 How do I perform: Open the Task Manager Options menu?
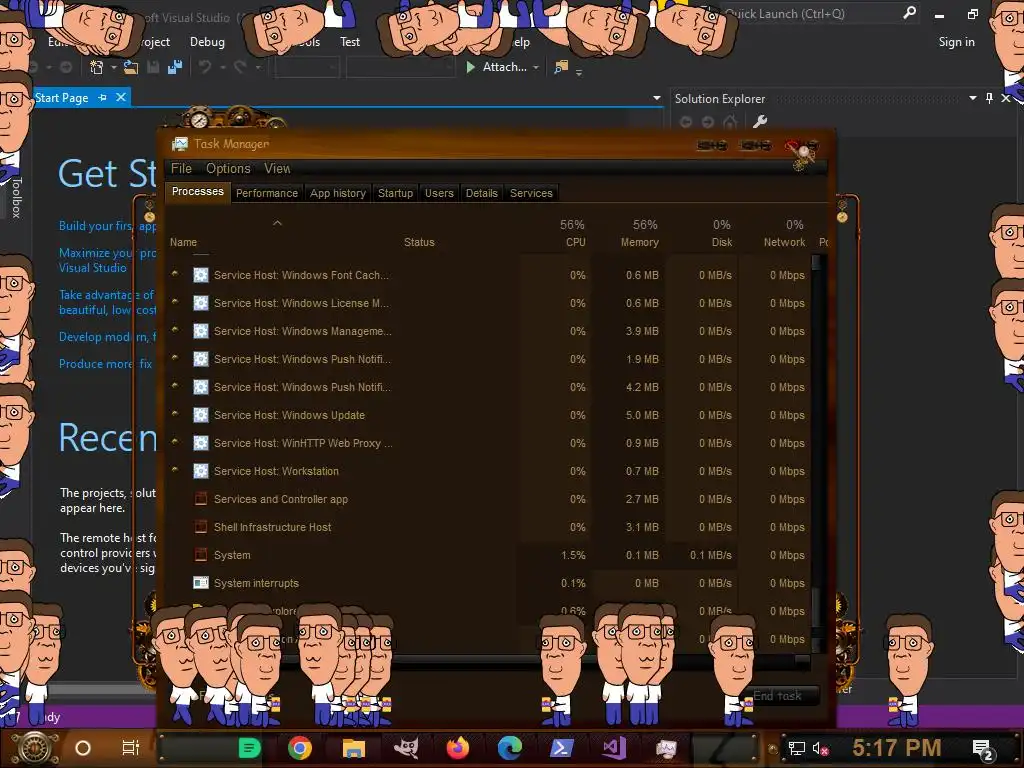click(228, 168)
